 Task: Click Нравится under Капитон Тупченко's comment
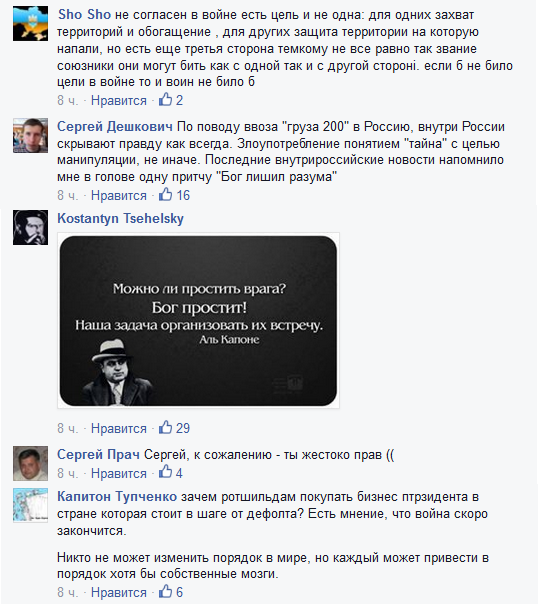point(119,592)
